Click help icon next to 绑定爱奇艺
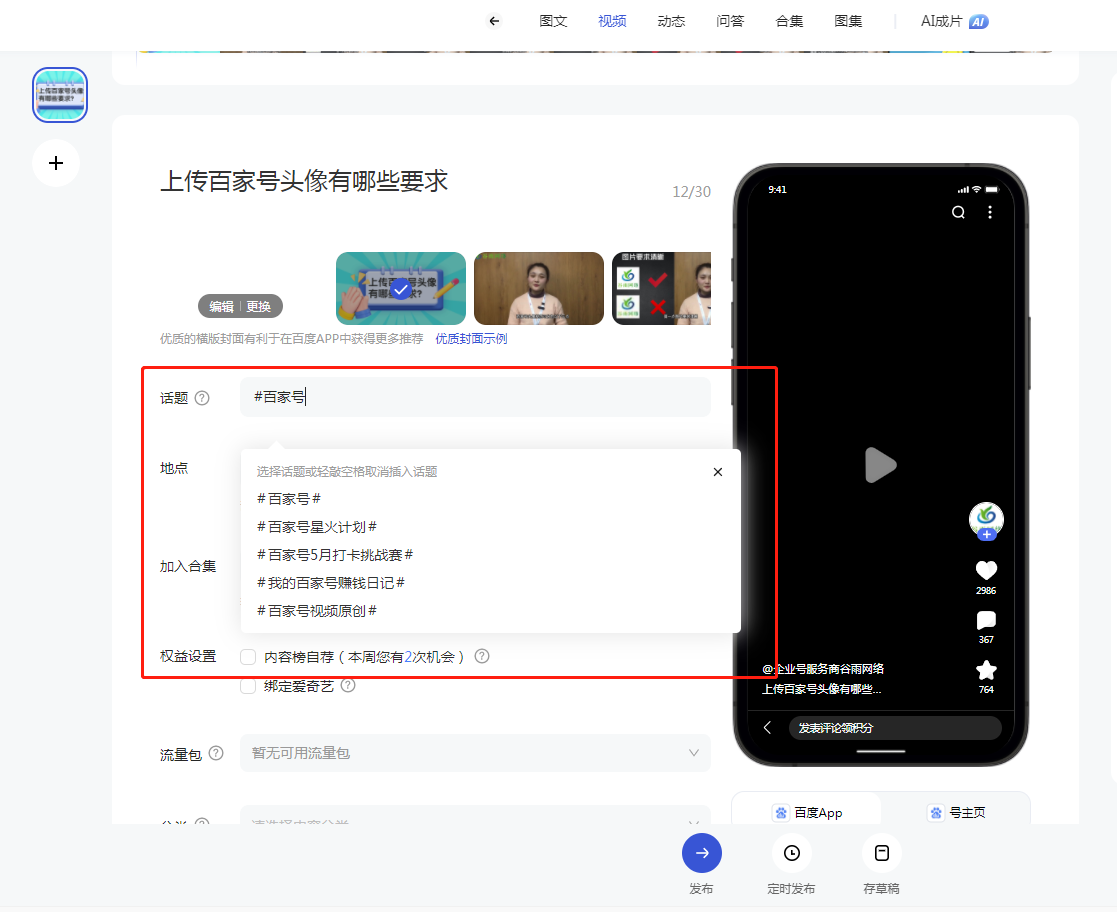 click(x=348, y=685)
